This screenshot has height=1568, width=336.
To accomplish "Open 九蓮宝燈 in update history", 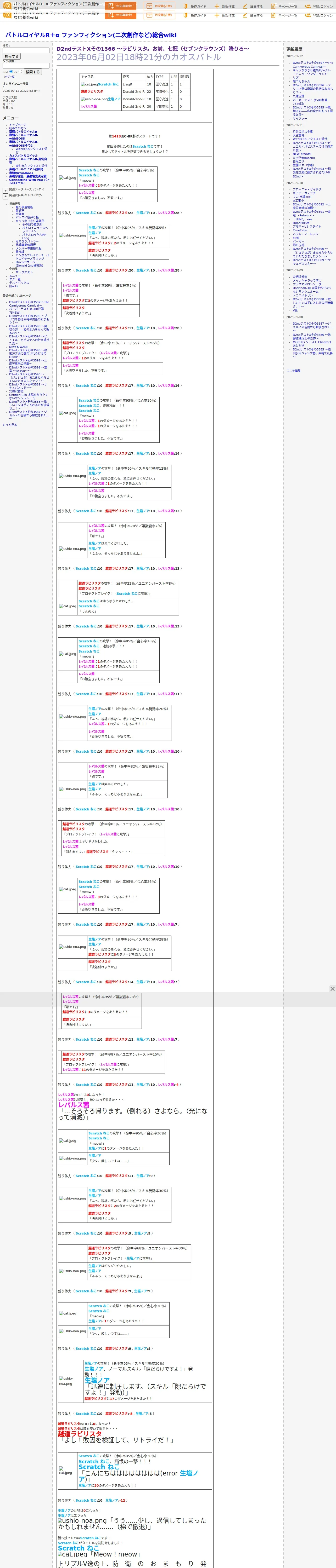I will pos(298,96).
